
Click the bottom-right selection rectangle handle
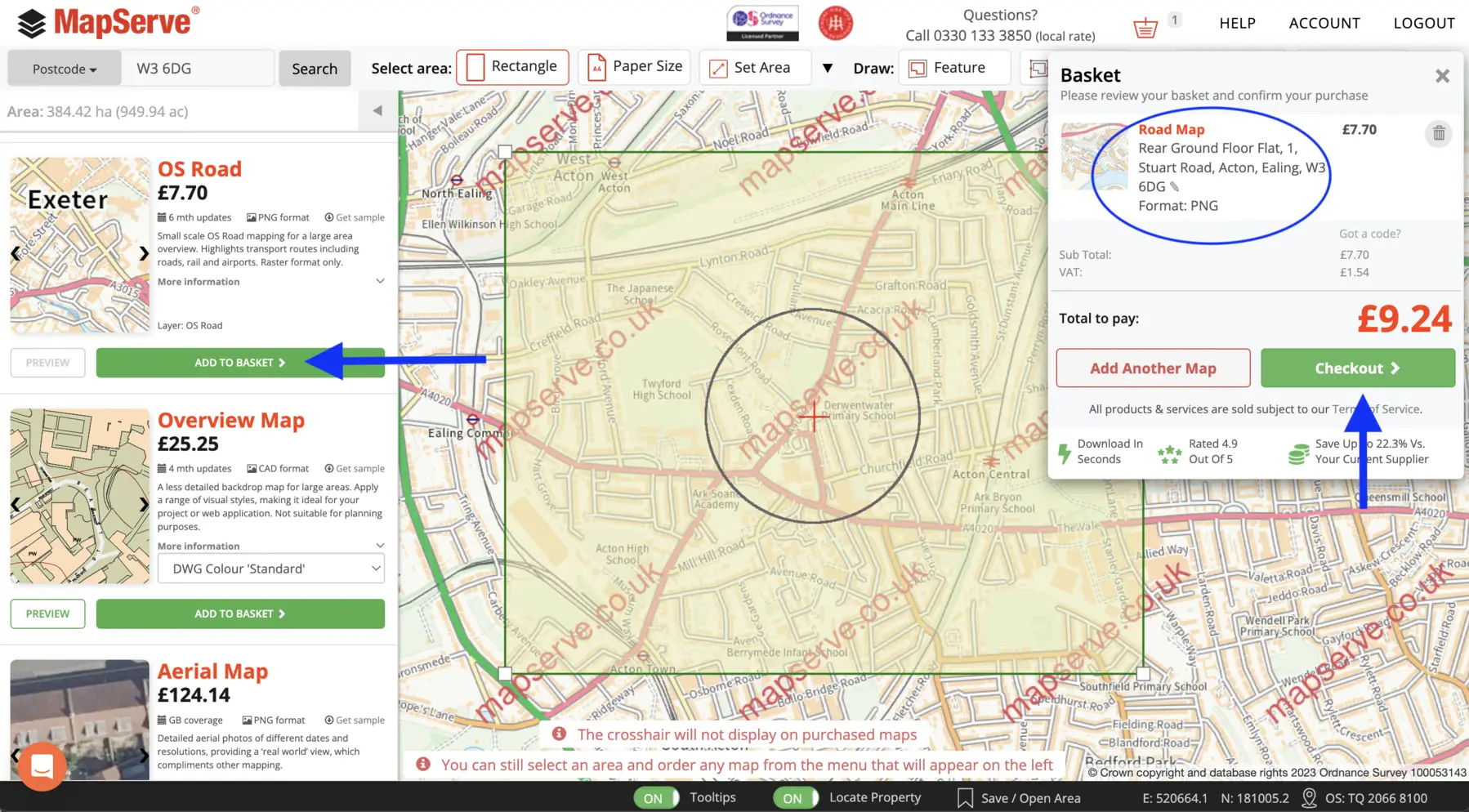(1143, 673)
